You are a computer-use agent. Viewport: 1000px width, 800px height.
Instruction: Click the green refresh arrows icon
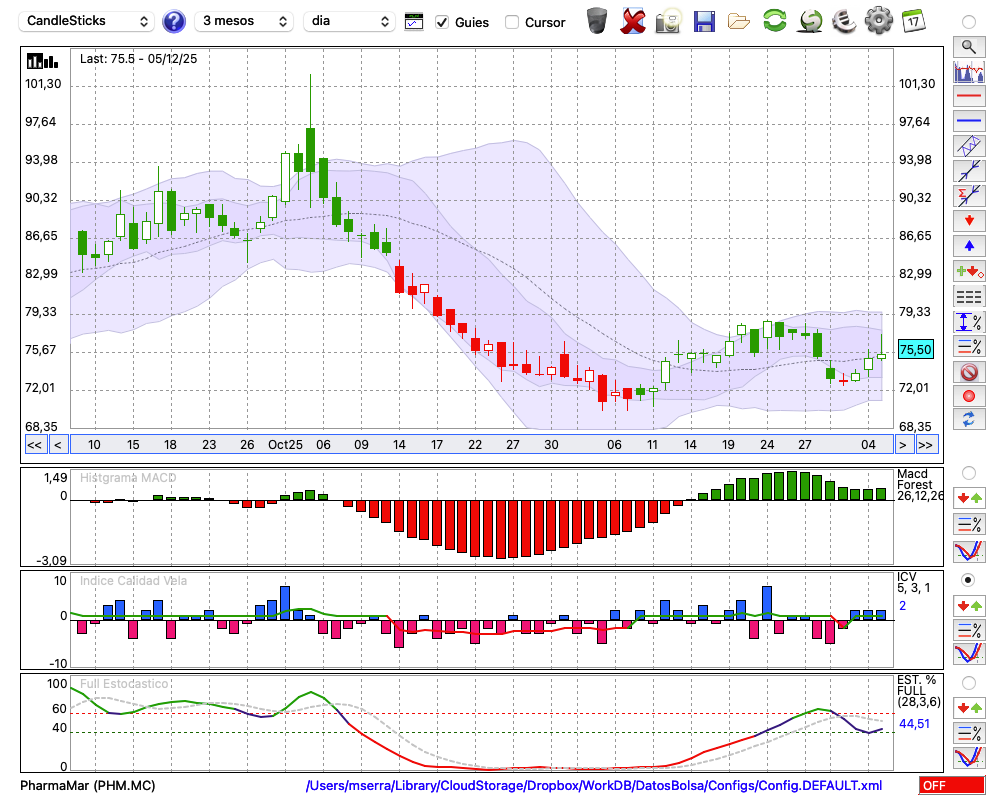click(x=774, y=20)
